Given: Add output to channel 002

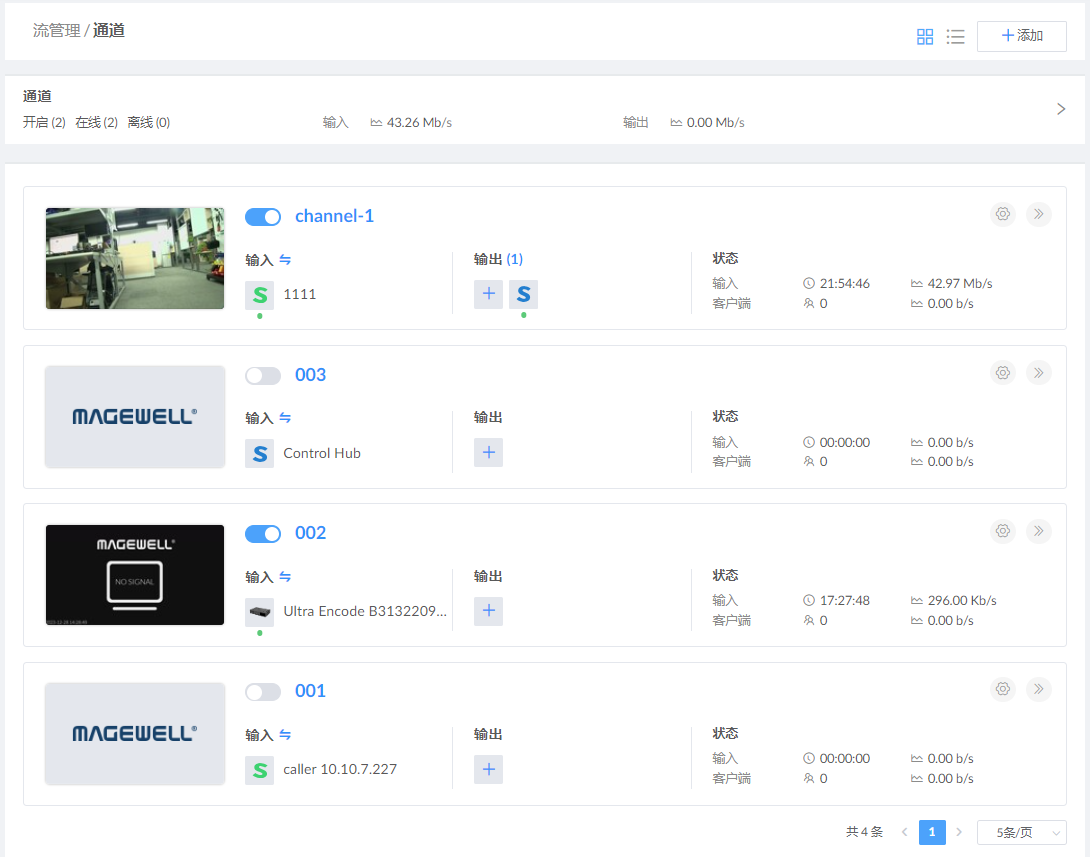Looking at the screenshot, I should [488, 611].
